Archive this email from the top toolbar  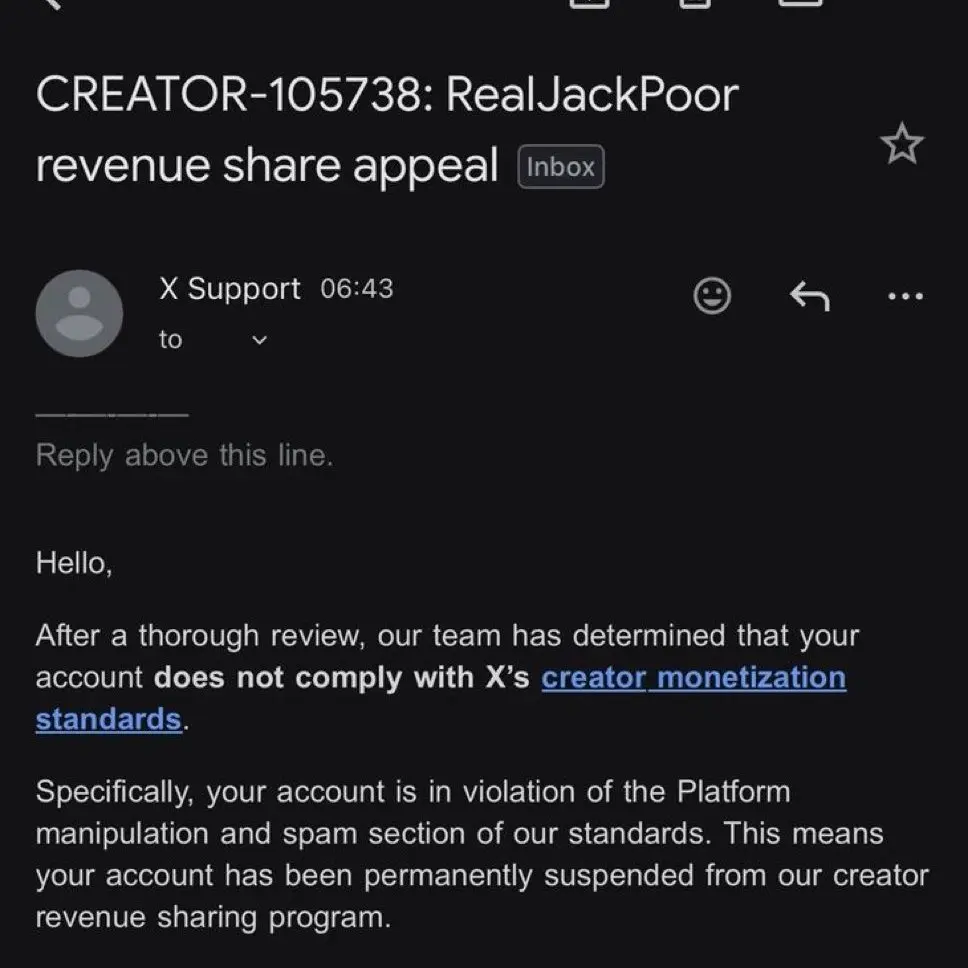point(590,3)
